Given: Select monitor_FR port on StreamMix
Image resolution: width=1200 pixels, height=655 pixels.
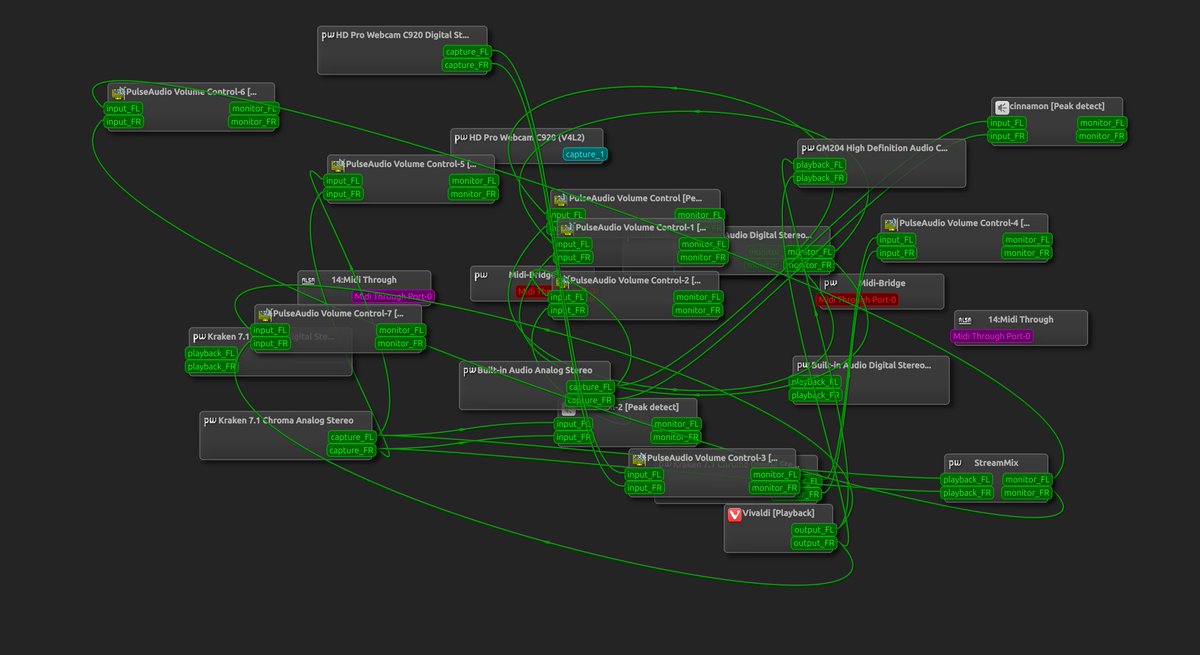Looking at the screenshot, I should coord(1028,493).
